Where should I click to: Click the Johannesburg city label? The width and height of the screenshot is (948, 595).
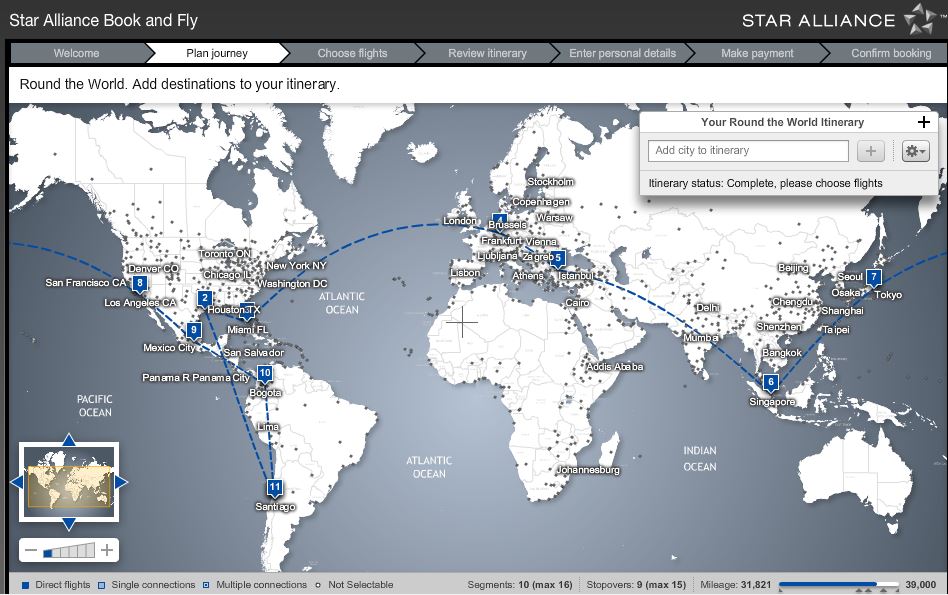pos(588,470)
